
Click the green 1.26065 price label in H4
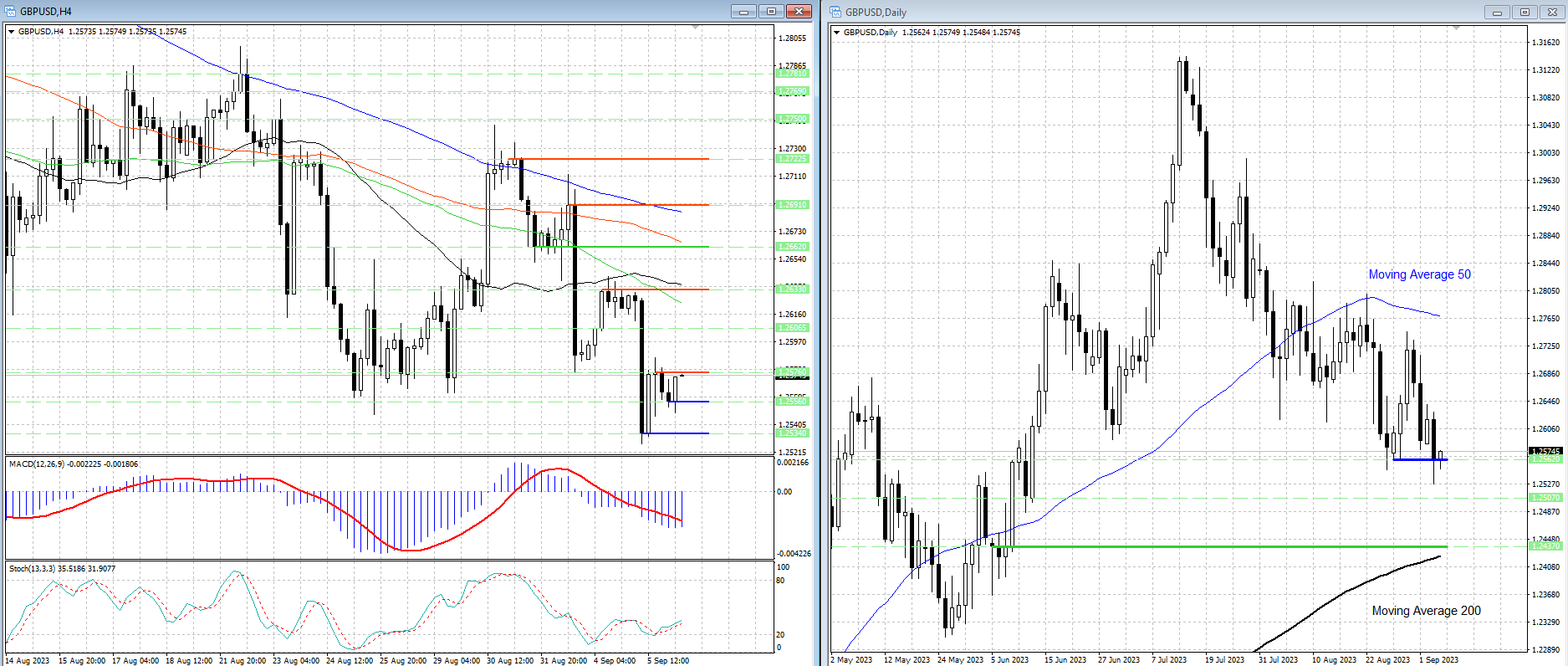click(x=792, y=328)
